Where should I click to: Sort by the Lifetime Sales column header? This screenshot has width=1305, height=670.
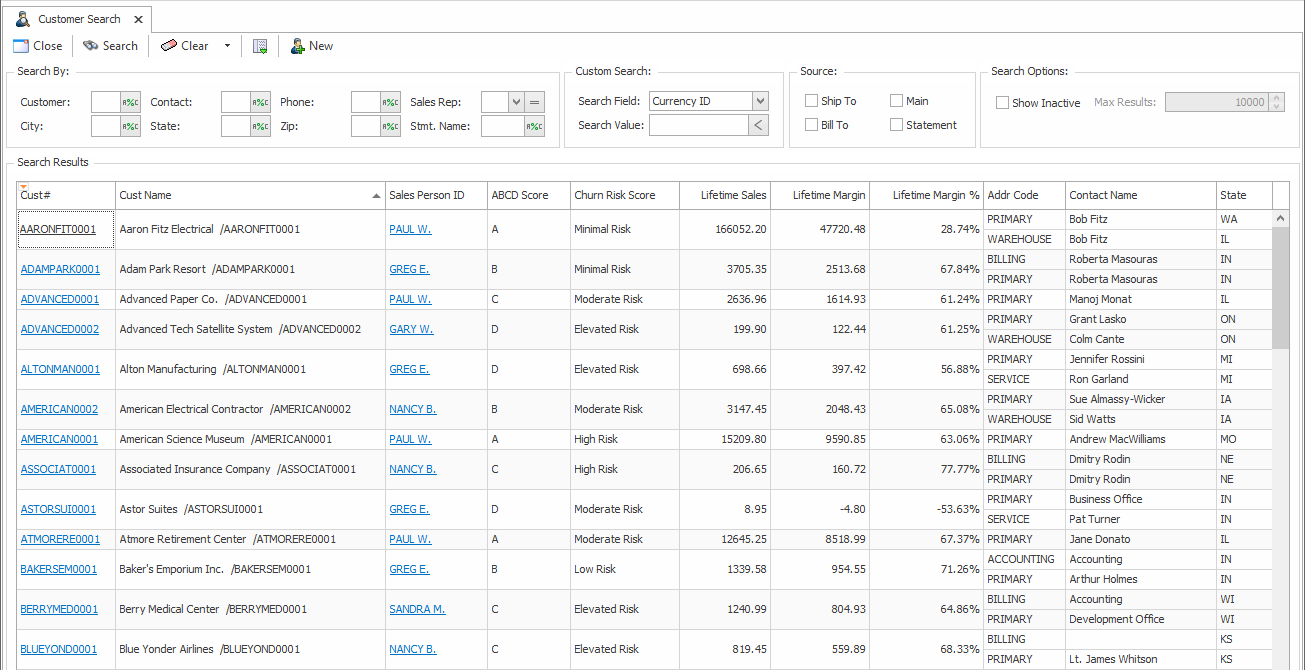(725, 195)
